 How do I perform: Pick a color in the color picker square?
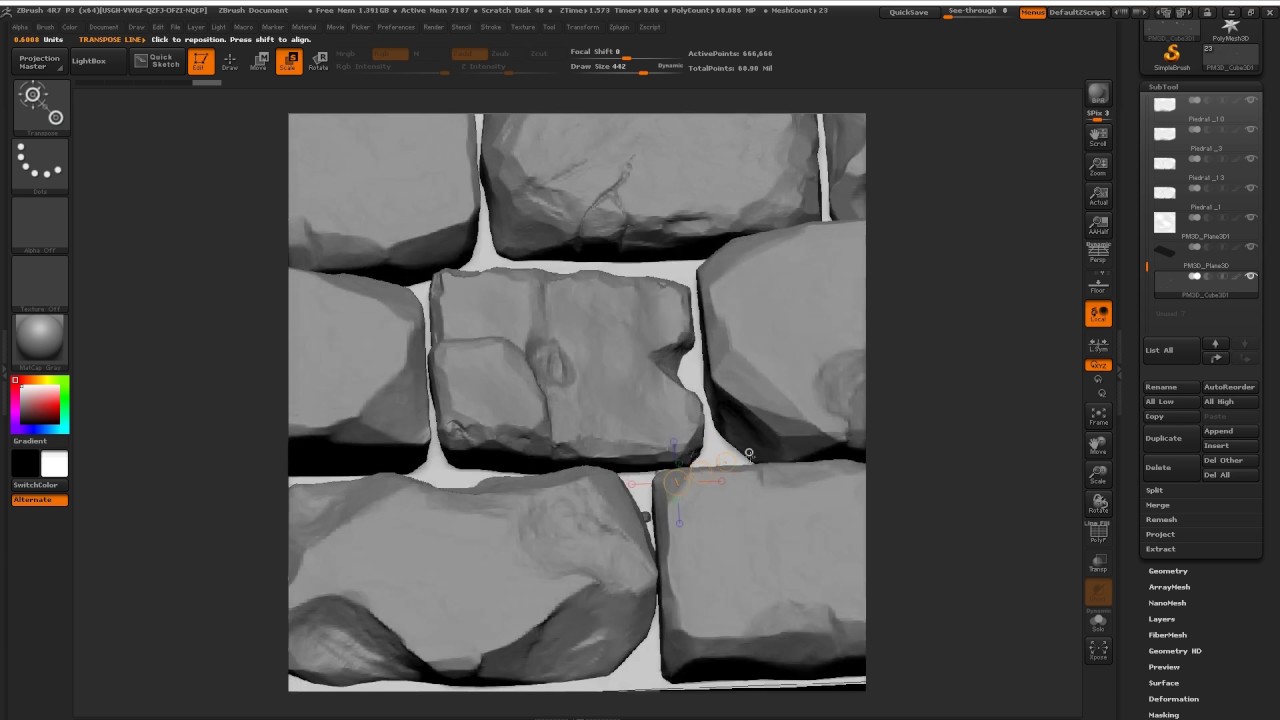pyautogui.click(x=41, y=405)
